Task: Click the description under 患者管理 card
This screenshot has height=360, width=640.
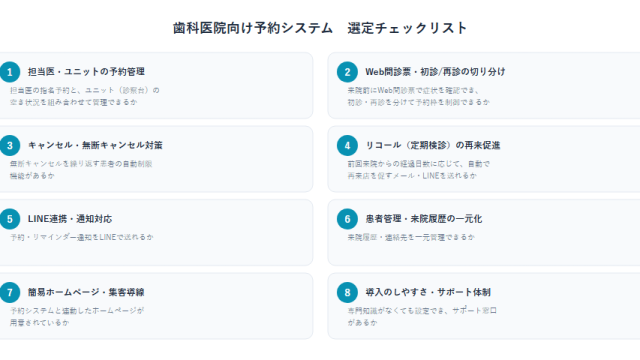Action: (x=411, y=237)
